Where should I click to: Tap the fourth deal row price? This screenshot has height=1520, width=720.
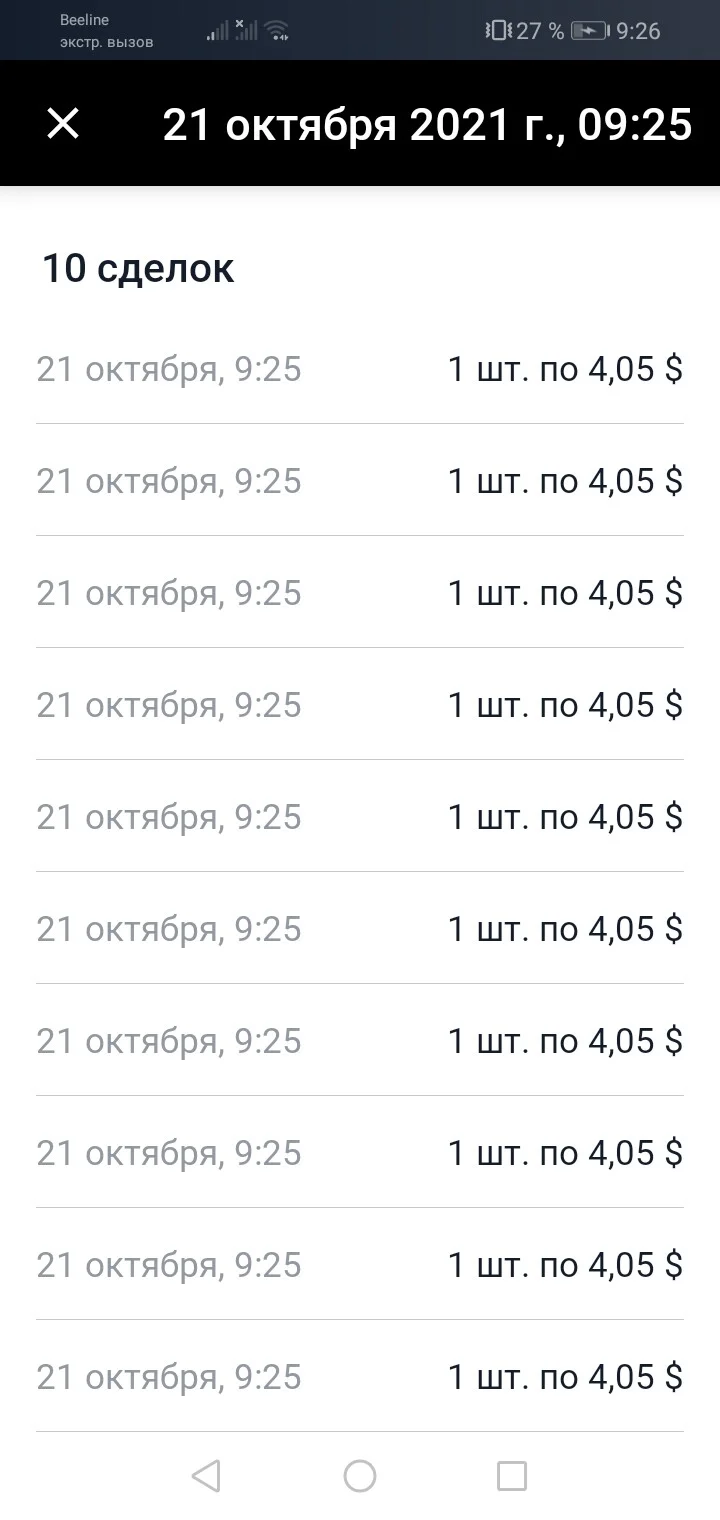coord(565,705)
